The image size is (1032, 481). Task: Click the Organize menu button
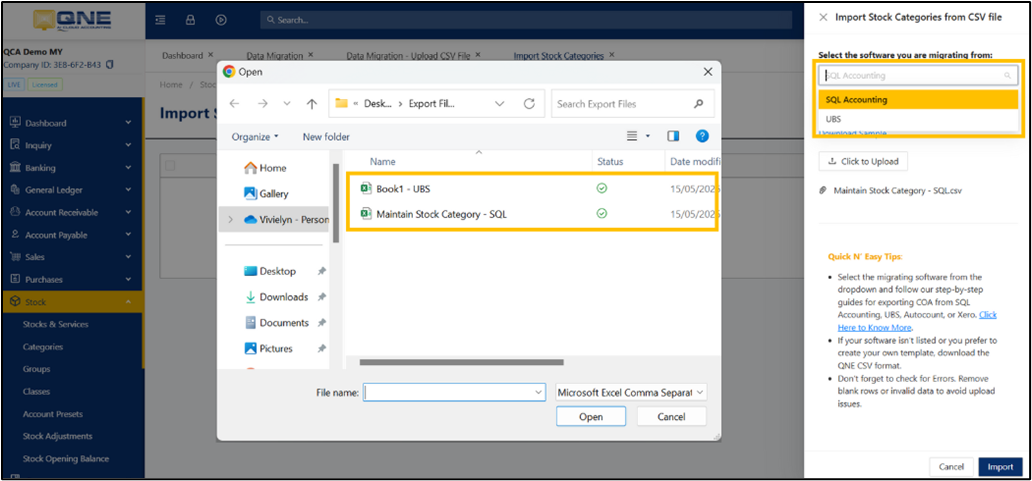[255, 137]
